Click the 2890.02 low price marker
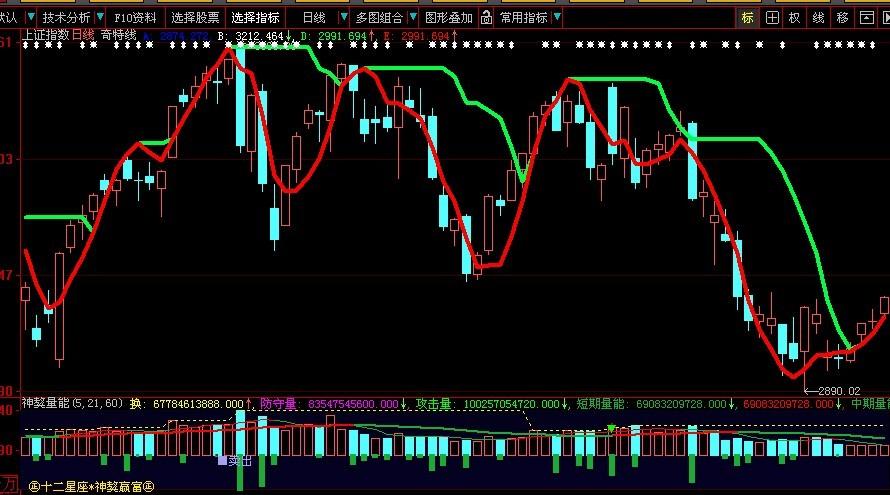The height and width of the screenshot is (495, 890). click(x=838, y=390)
